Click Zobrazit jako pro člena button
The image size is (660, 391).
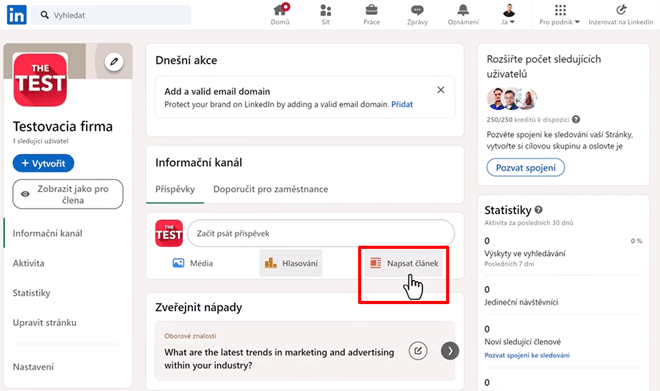point(68,194)
